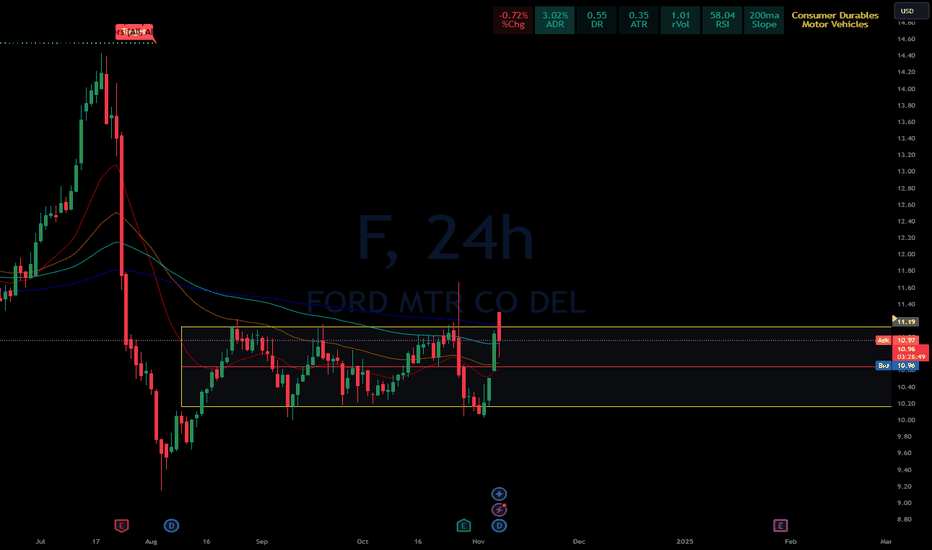932x550 pixels.
Task: Click the blue dividend D marker near Nov
Action: click(x=499, y=526)
